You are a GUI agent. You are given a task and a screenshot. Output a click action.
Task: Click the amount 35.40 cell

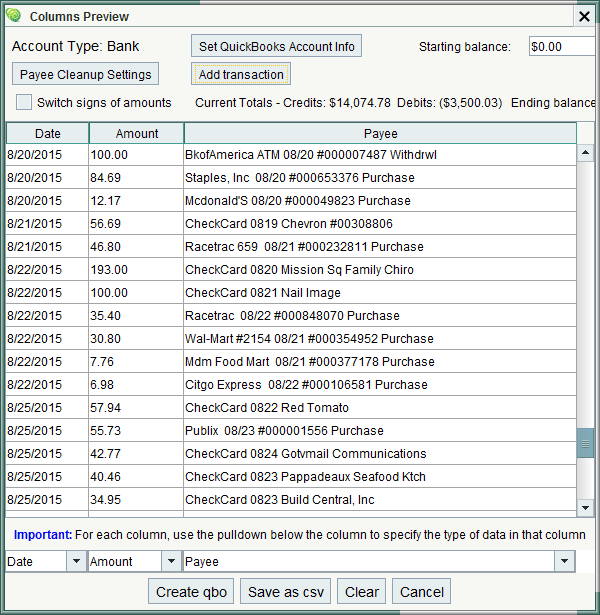tap(136, 316)
